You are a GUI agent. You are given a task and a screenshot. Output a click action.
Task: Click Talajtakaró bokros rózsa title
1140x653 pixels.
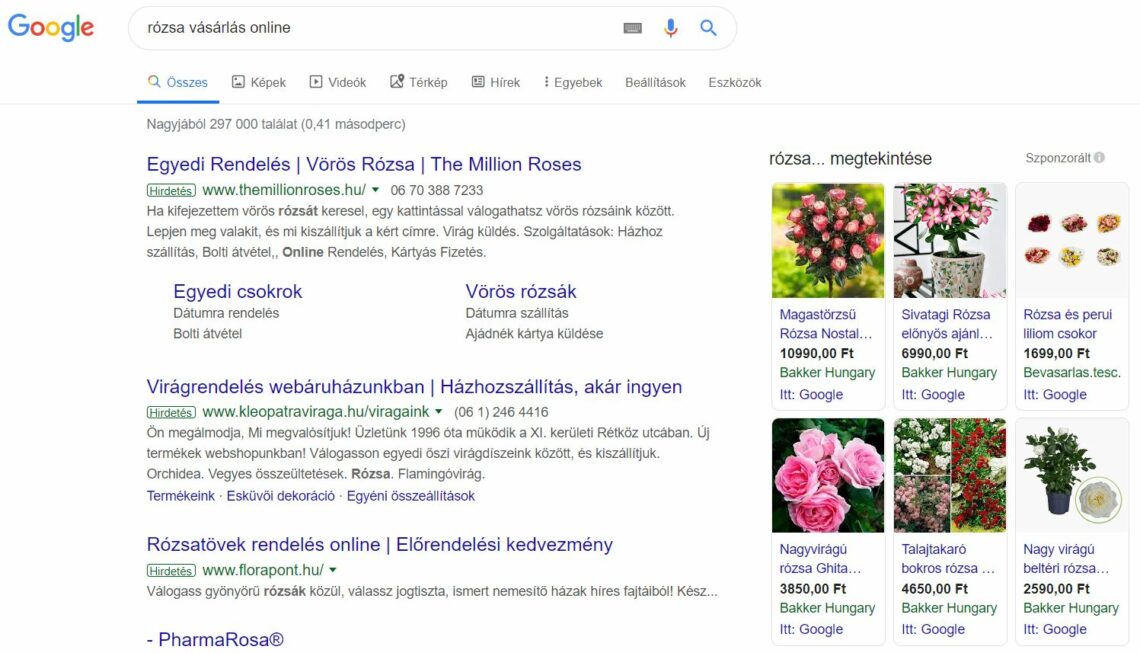pyautogui.click(x=947, y=559)
